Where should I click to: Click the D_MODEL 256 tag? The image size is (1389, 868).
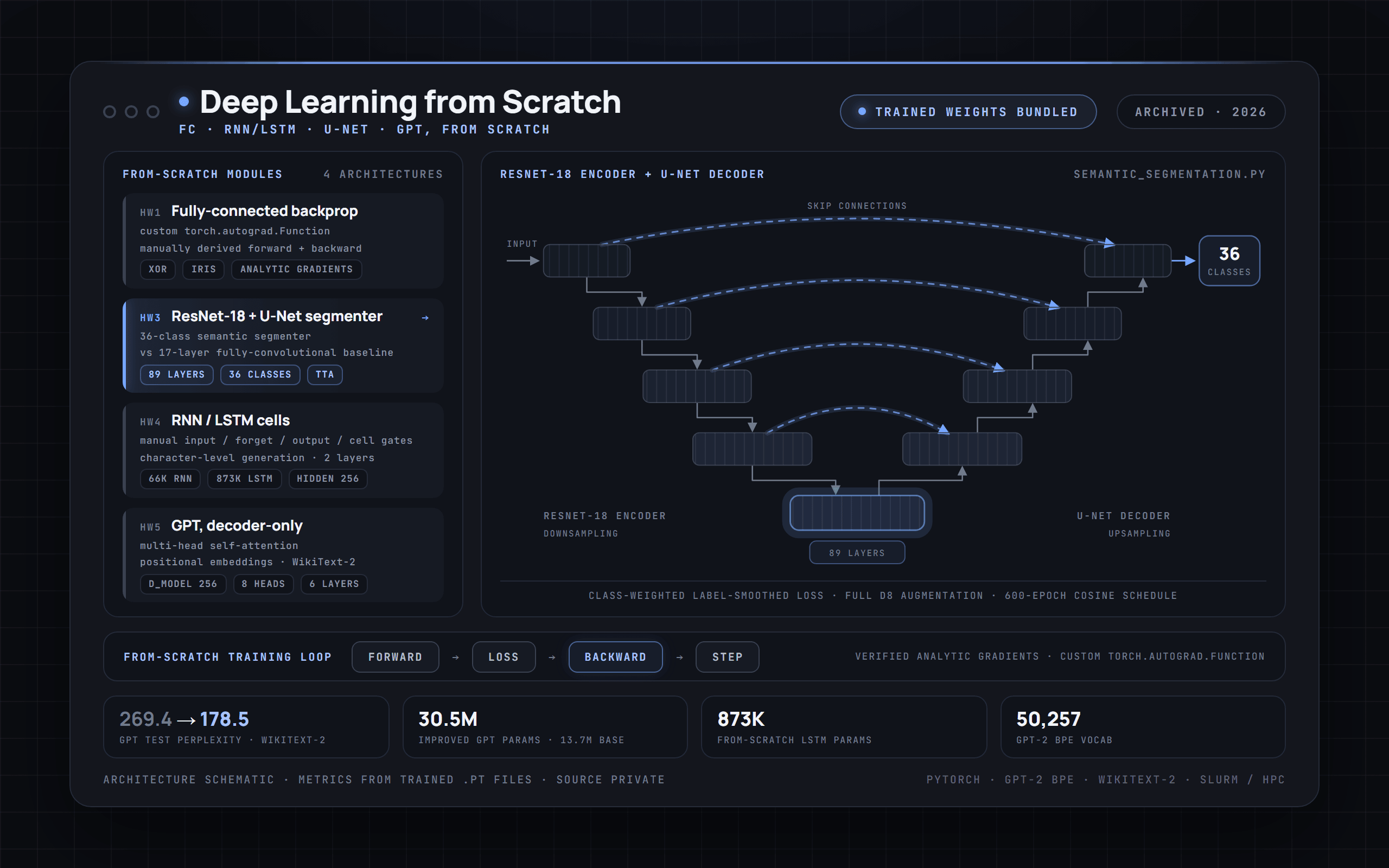coord(183,584)
